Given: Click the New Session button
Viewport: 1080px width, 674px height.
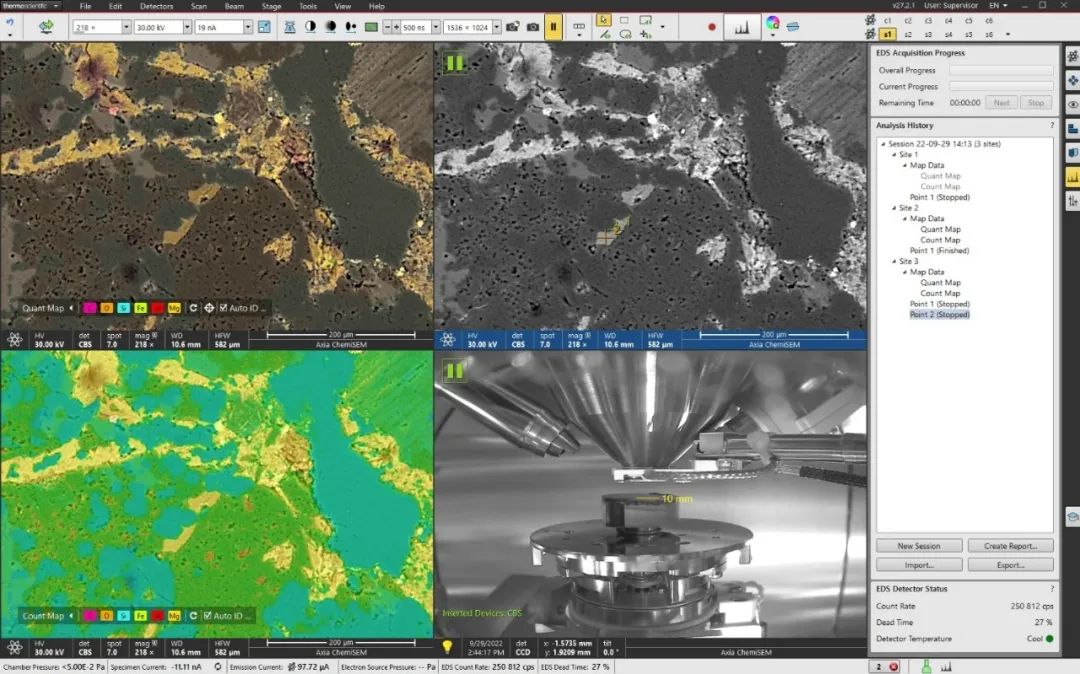Looking at the screenshot, I should pyautogui.click(x=919, y=546).
